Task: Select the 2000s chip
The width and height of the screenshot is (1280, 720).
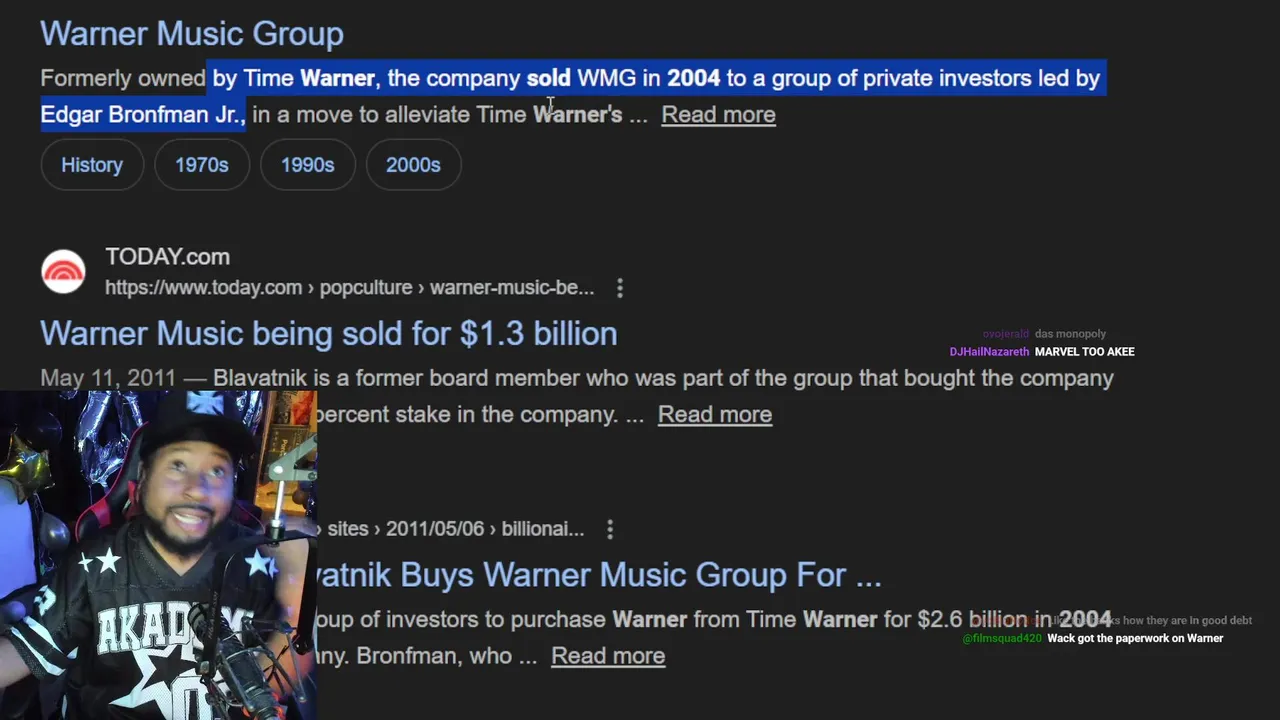Action: (x=413, y=165)
